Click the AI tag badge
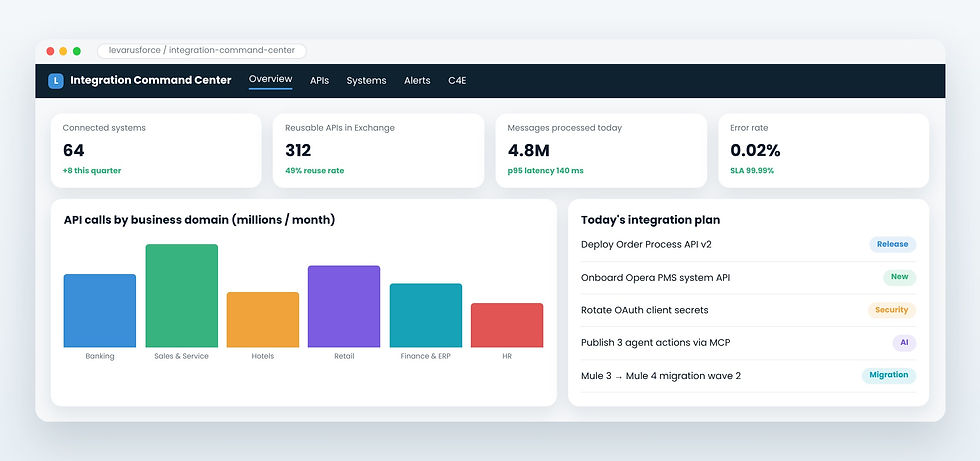Image resolution: width=980 pixels, height=461 pixels. (904, 343)
